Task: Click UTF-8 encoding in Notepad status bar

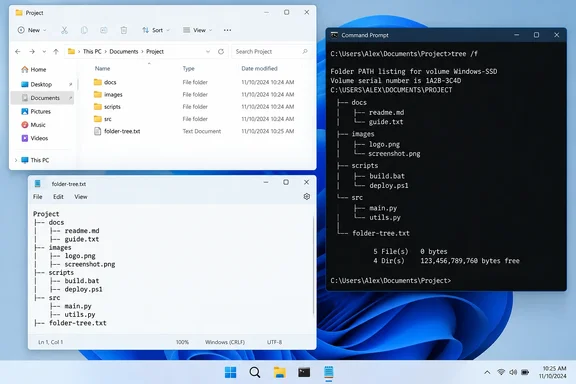Action: click(274, 342)
